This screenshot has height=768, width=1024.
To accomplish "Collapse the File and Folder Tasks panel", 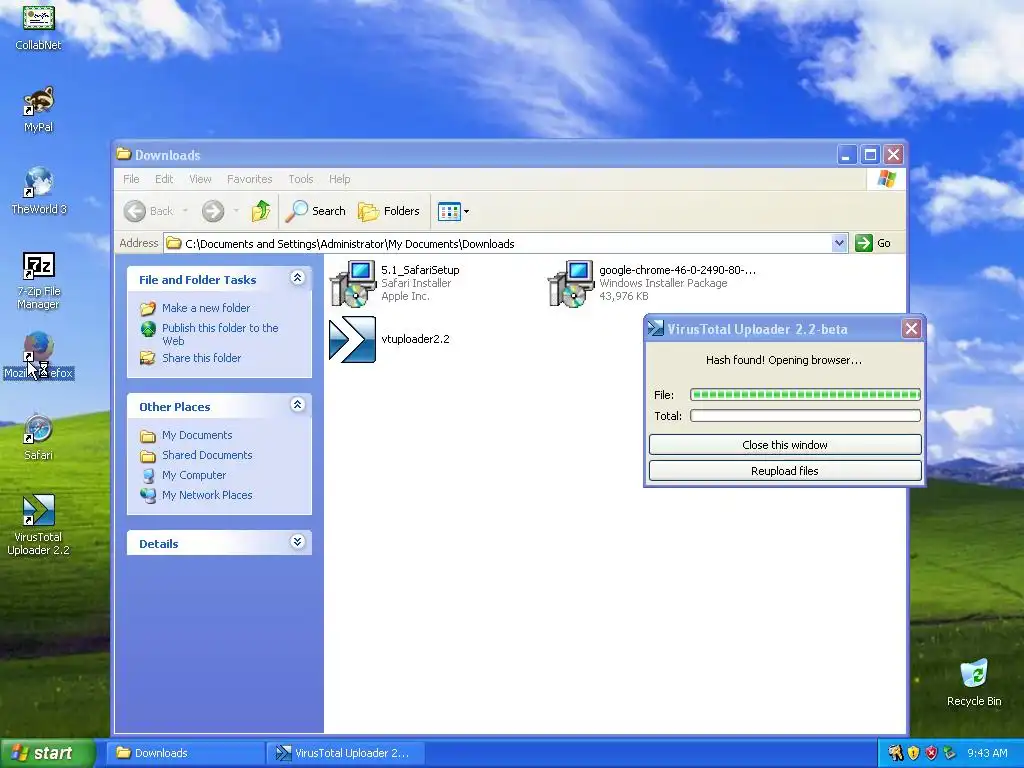I will (x=297, y=278).
